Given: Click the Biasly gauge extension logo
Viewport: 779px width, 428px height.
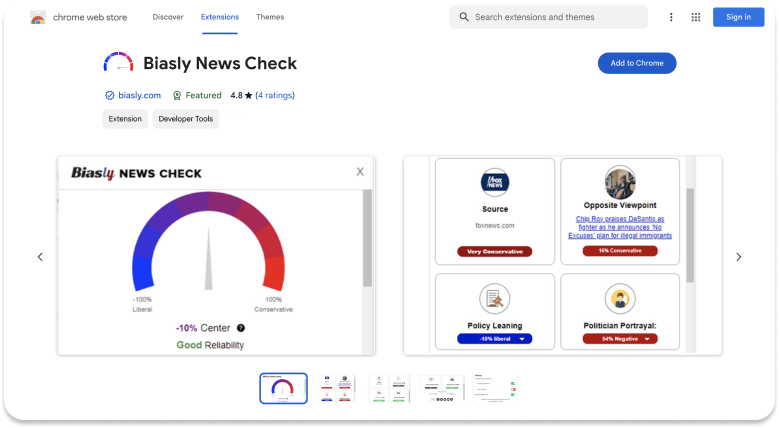Looking at the screenshot, I should coord(118,63).
